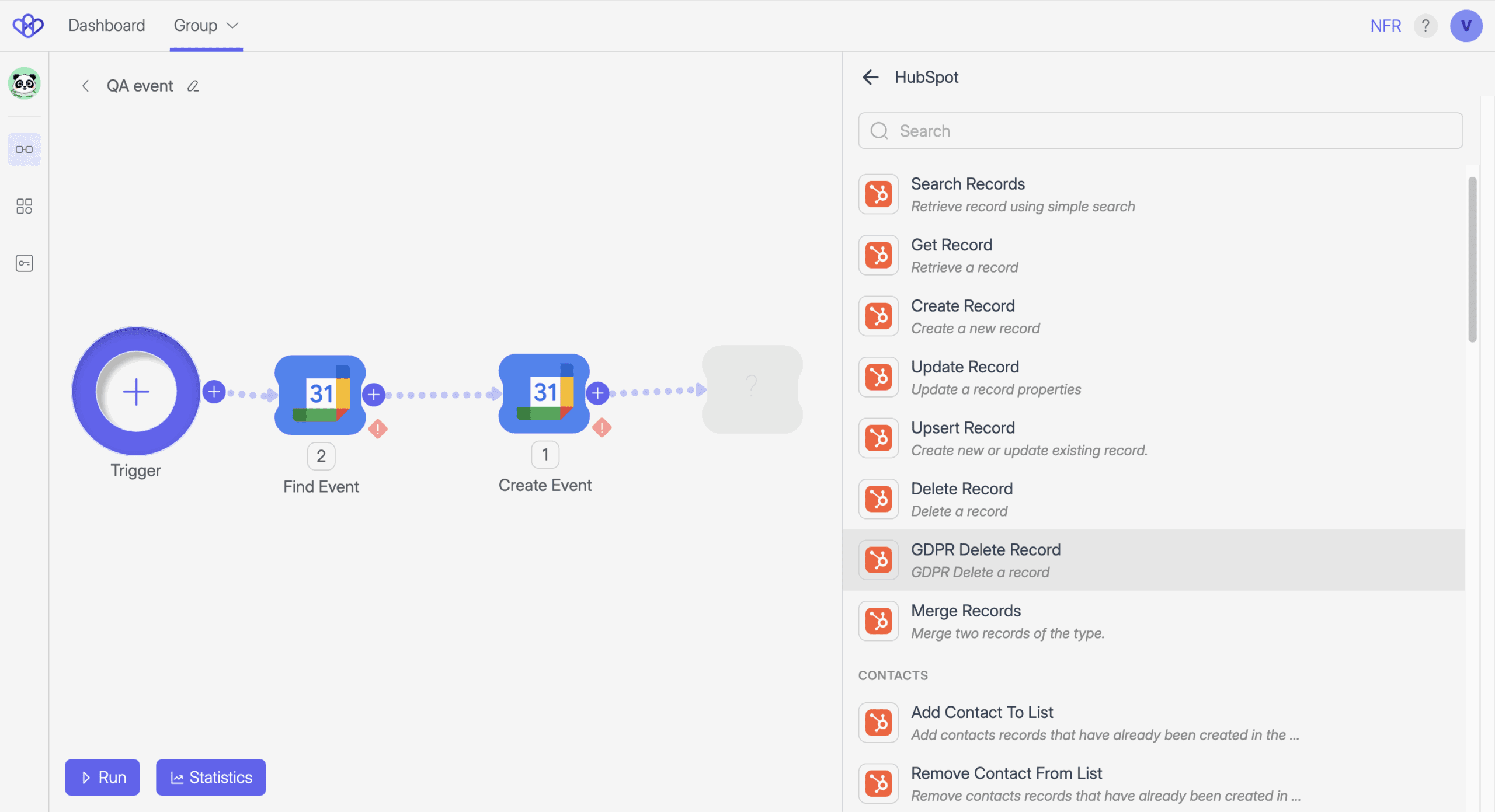Viewport: 1495px width, 812px height.
Task: Click the Trigger label
Action: coord(135,471)
